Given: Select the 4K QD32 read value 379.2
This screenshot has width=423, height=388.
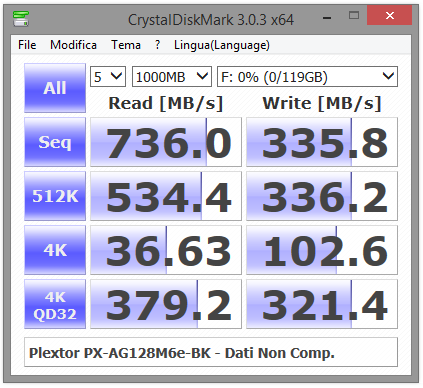Looking at the screenshot, I should pyautogui.click(x=166, y=304).
